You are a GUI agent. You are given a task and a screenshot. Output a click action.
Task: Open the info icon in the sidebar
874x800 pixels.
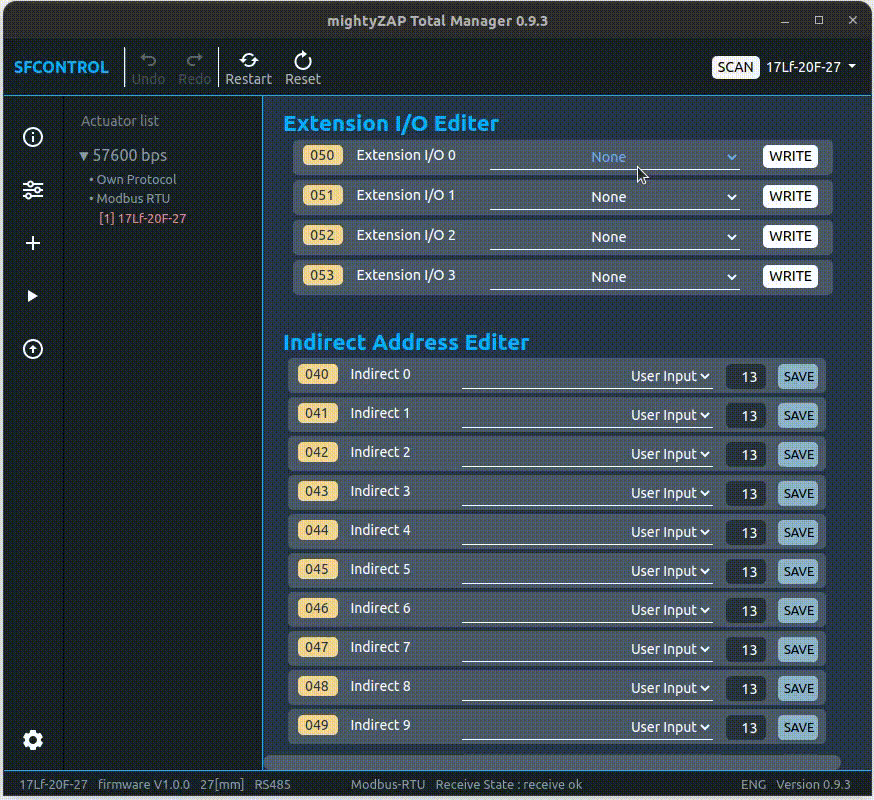tap(33, 137)
